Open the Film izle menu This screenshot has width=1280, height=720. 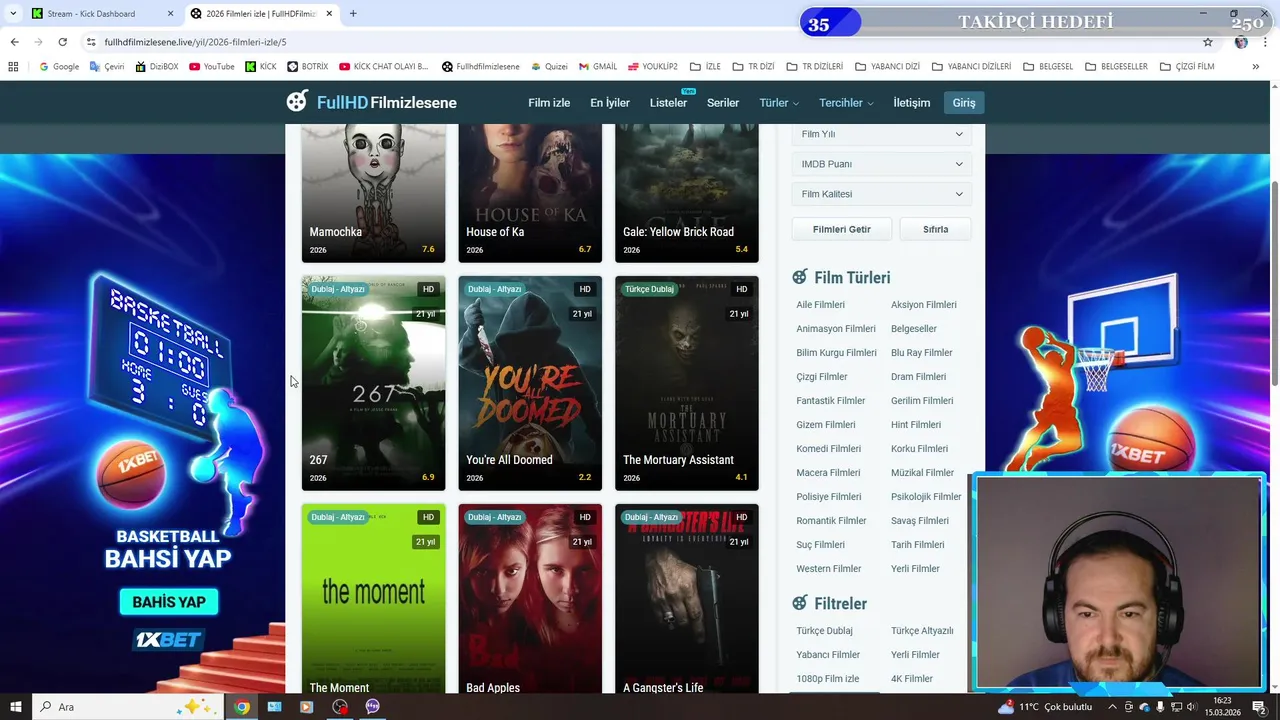[549, 103]
